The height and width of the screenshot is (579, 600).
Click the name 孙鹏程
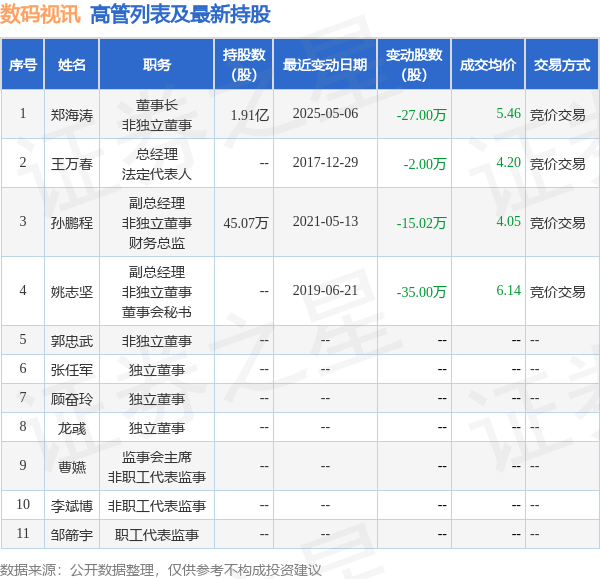click(x=72, y=223)
